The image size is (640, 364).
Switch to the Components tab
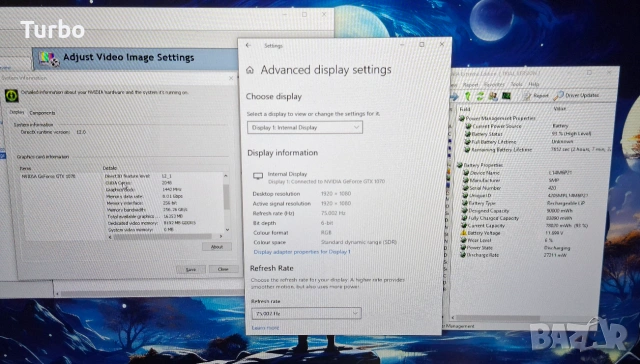click(42, 113)
